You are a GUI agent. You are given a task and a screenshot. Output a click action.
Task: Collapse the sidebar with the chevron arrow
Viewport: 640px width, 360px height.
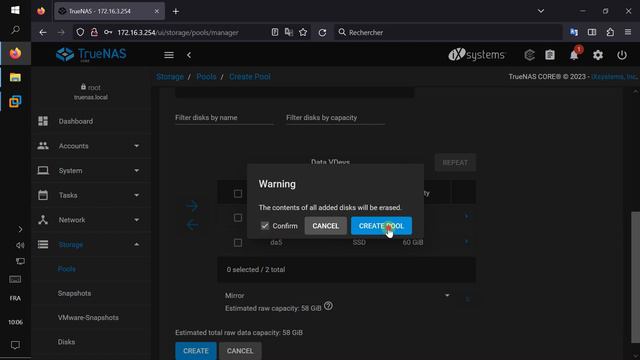coord(189,55)
